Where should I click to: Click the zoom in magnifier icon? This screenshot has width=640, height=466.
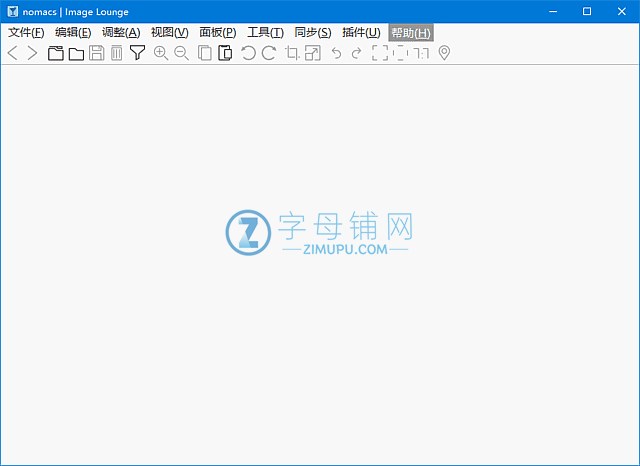click(x=160, y=53)
